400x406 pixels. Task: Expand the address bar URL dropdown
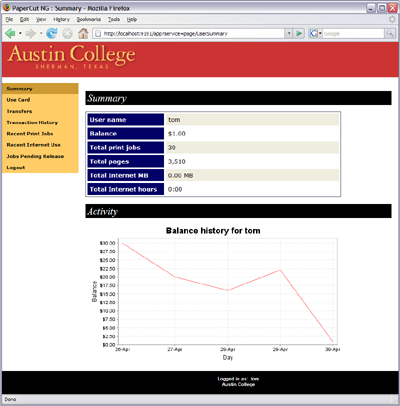point(289,33)
